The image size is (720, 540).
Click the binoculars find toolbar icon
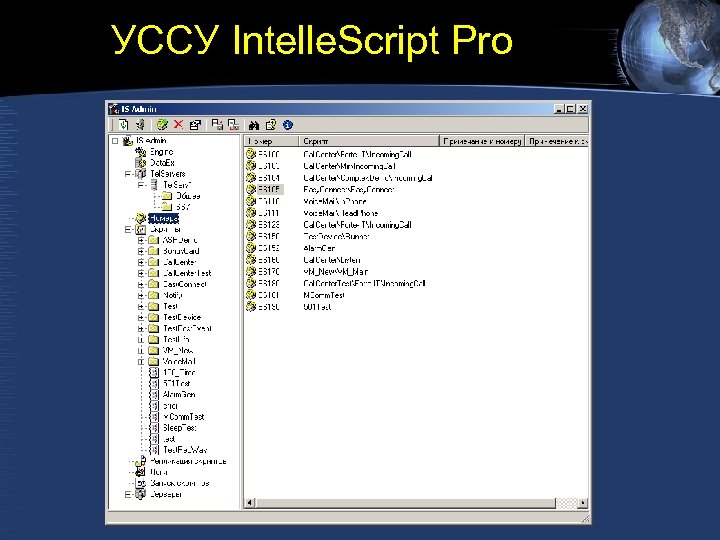pos(254,125)
